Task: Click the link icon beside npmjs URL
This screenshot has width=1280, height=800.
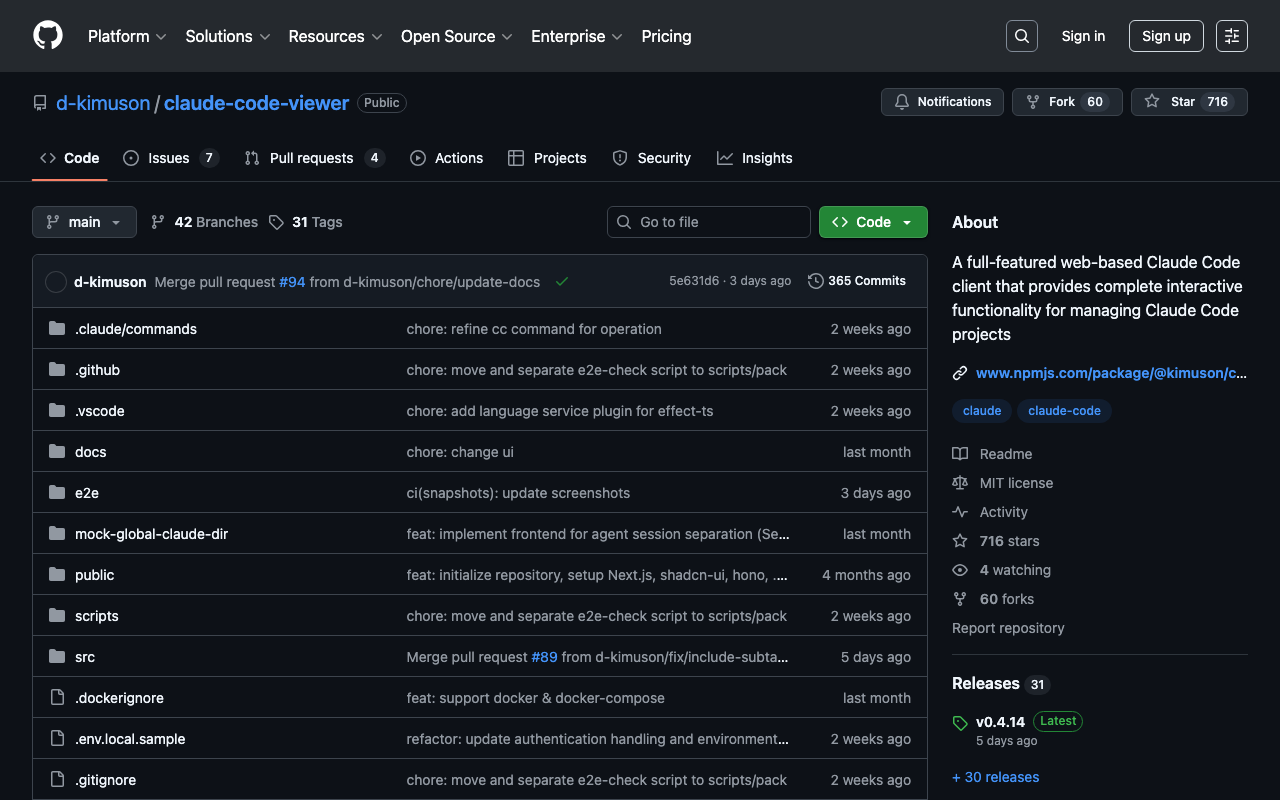Action: 960,373
